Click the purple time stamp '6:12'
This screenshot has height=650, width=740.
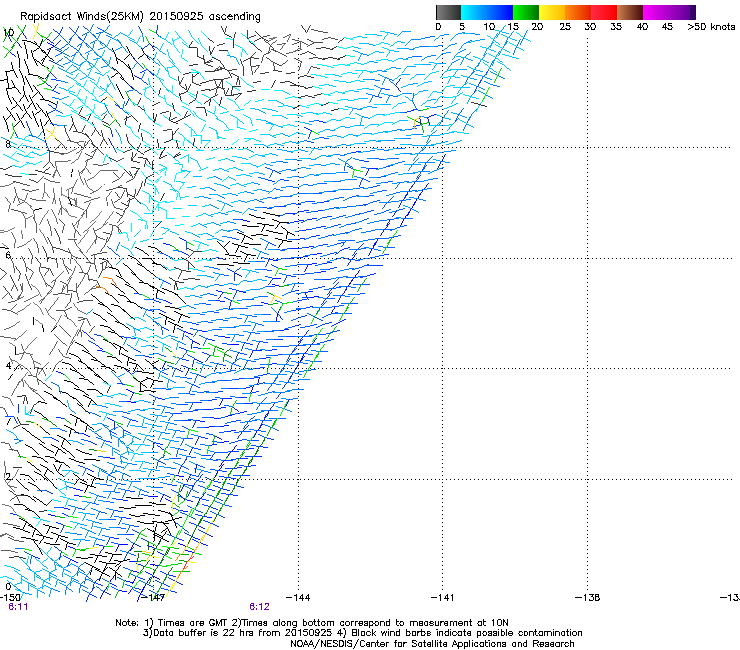pyautogui.click(x=259, y=607)
